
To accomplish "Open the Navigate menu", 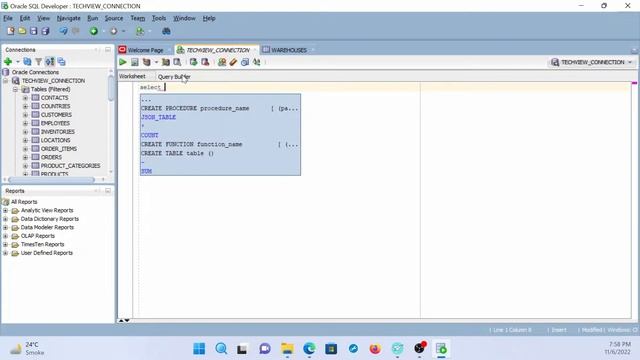I will (x=69, y=18).
